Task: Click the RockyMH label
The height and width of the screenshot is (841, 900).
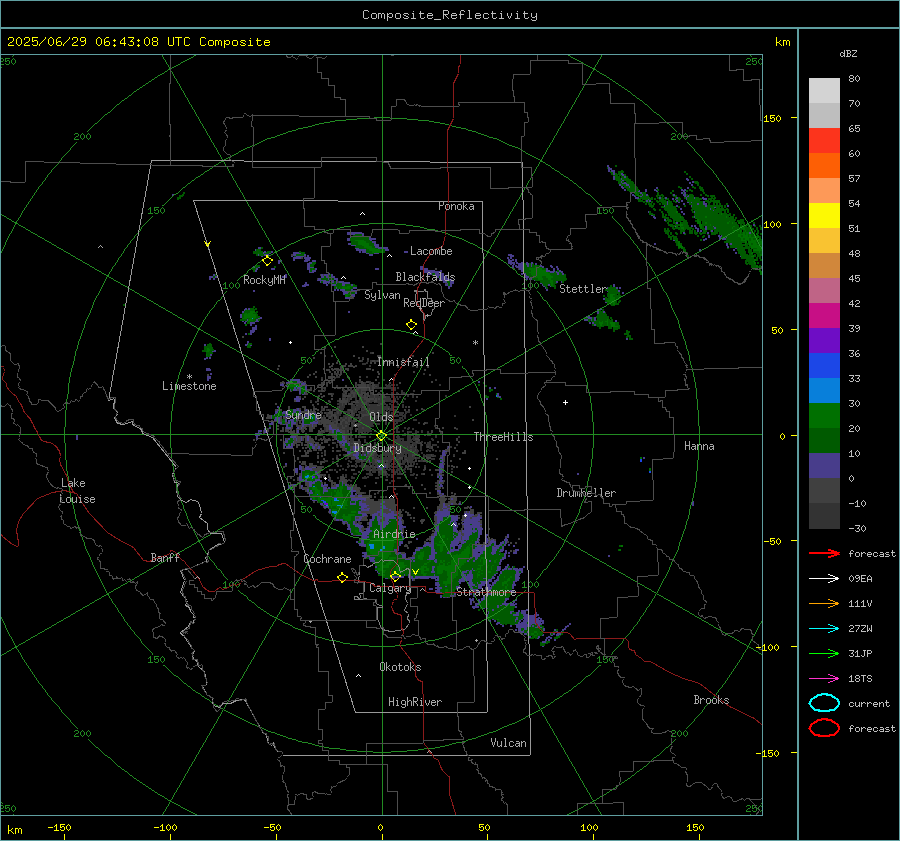Action: tap(264, 280)
